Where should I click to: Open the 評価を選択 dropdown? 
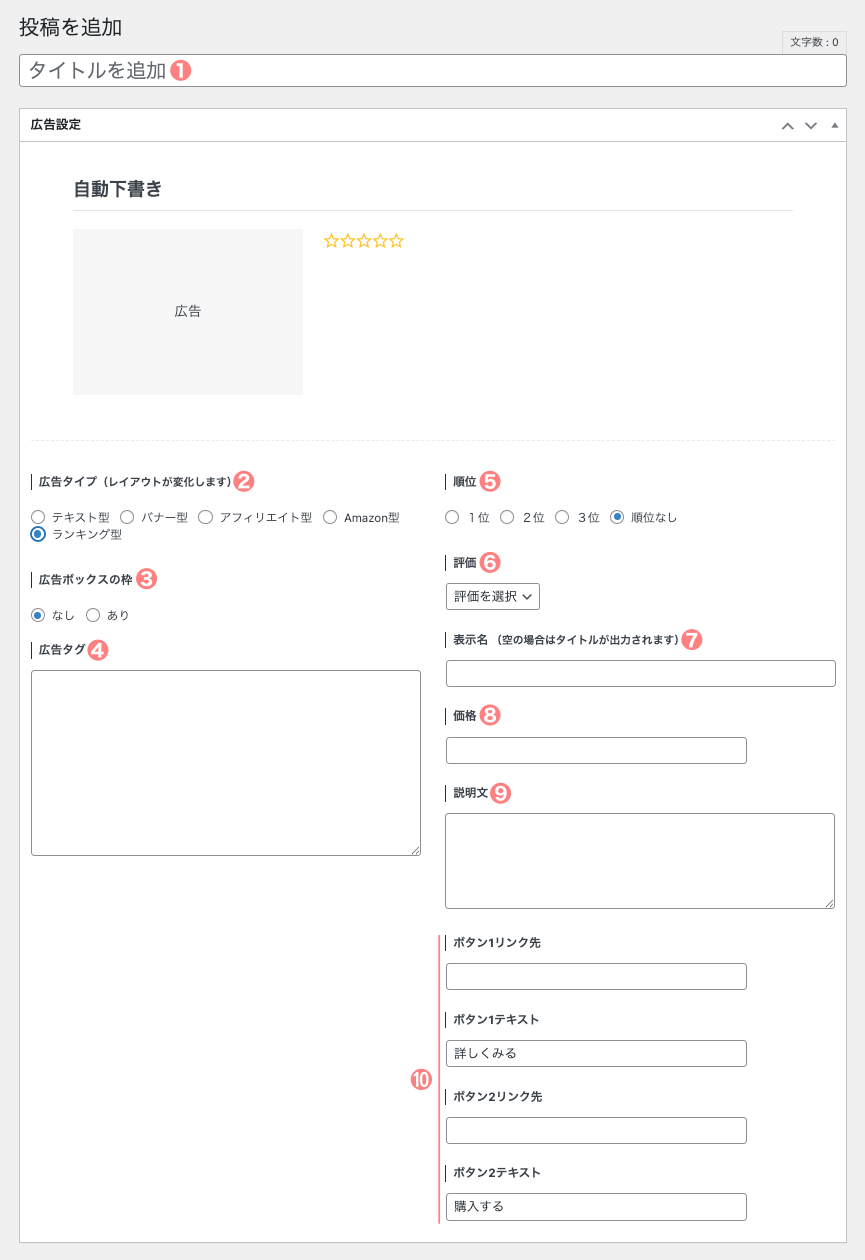point(493,597)
